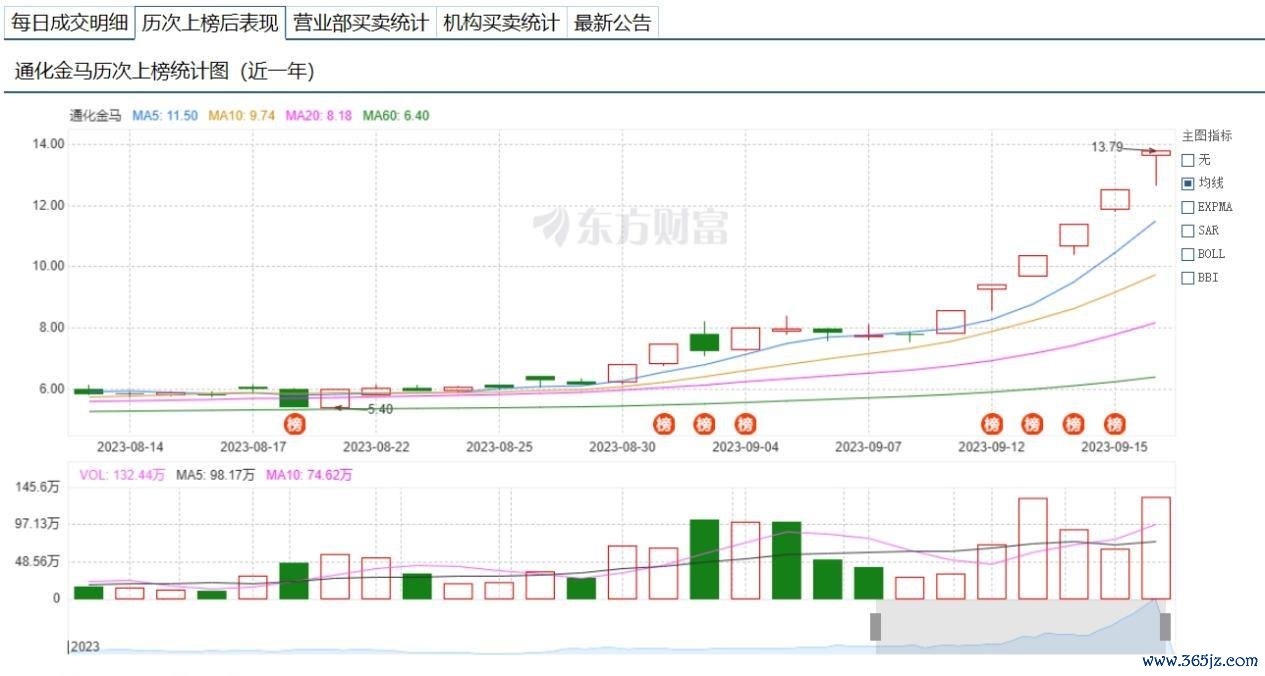This screenshot has height=676, width=1265.
Task: Click the 2023-09-04 date axis label
Action: tap(745, 448)
